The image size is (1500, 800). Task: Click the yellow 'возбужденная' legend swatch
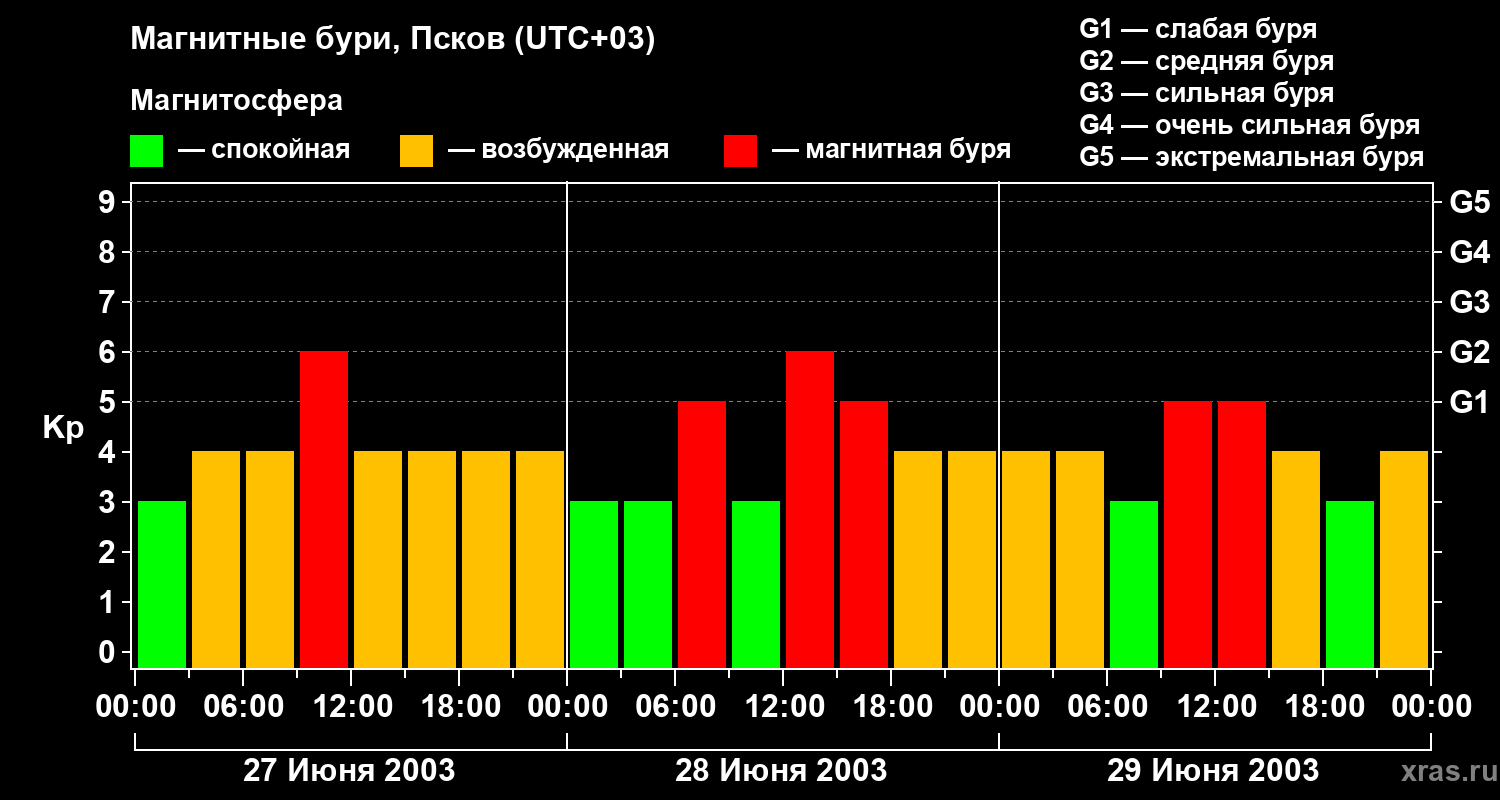coord(416,151)
